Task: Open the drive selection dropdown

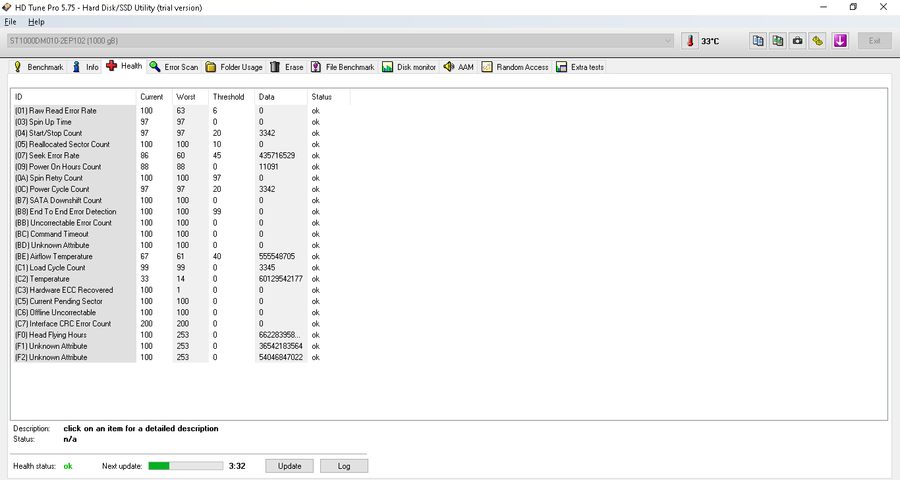Action: tap(341, 41)
